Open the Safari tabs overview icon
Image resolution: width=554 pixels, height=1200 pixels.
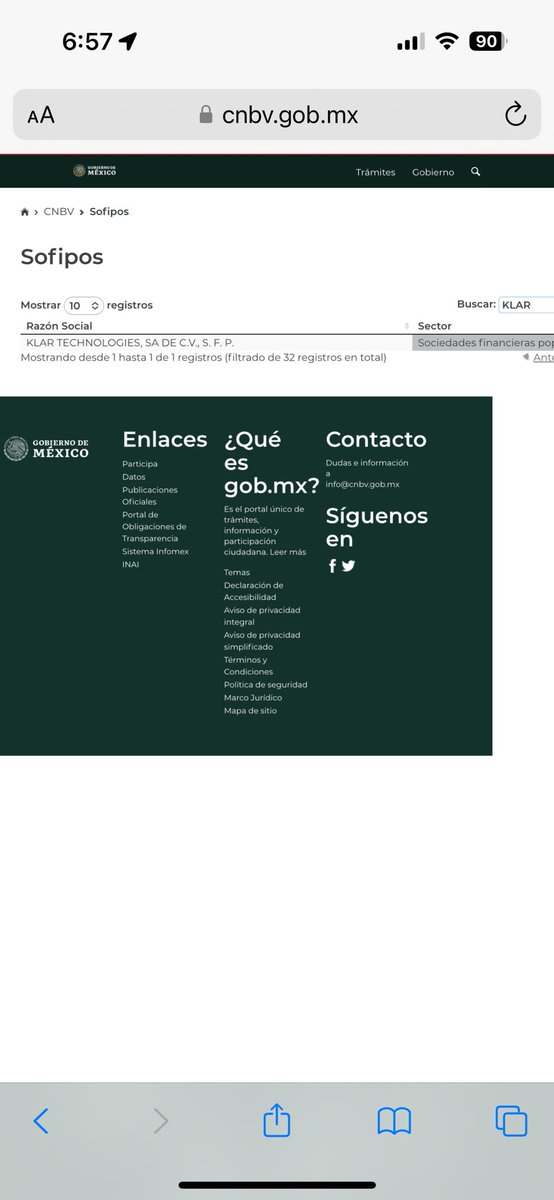[x=511, y=1120]
